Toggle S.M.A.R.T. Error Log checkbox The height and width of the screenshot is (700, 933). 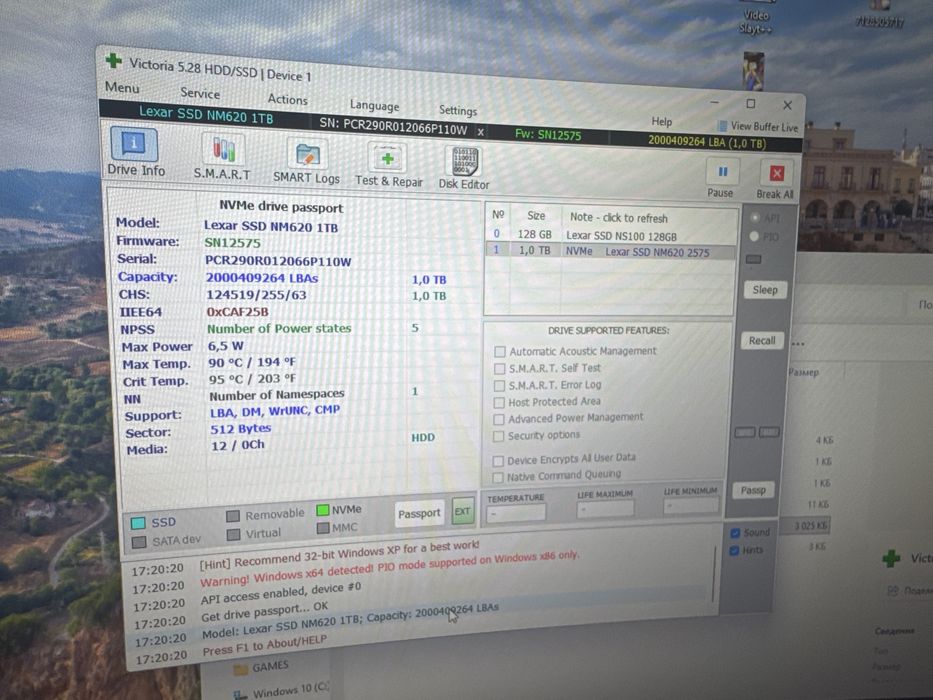499,386
